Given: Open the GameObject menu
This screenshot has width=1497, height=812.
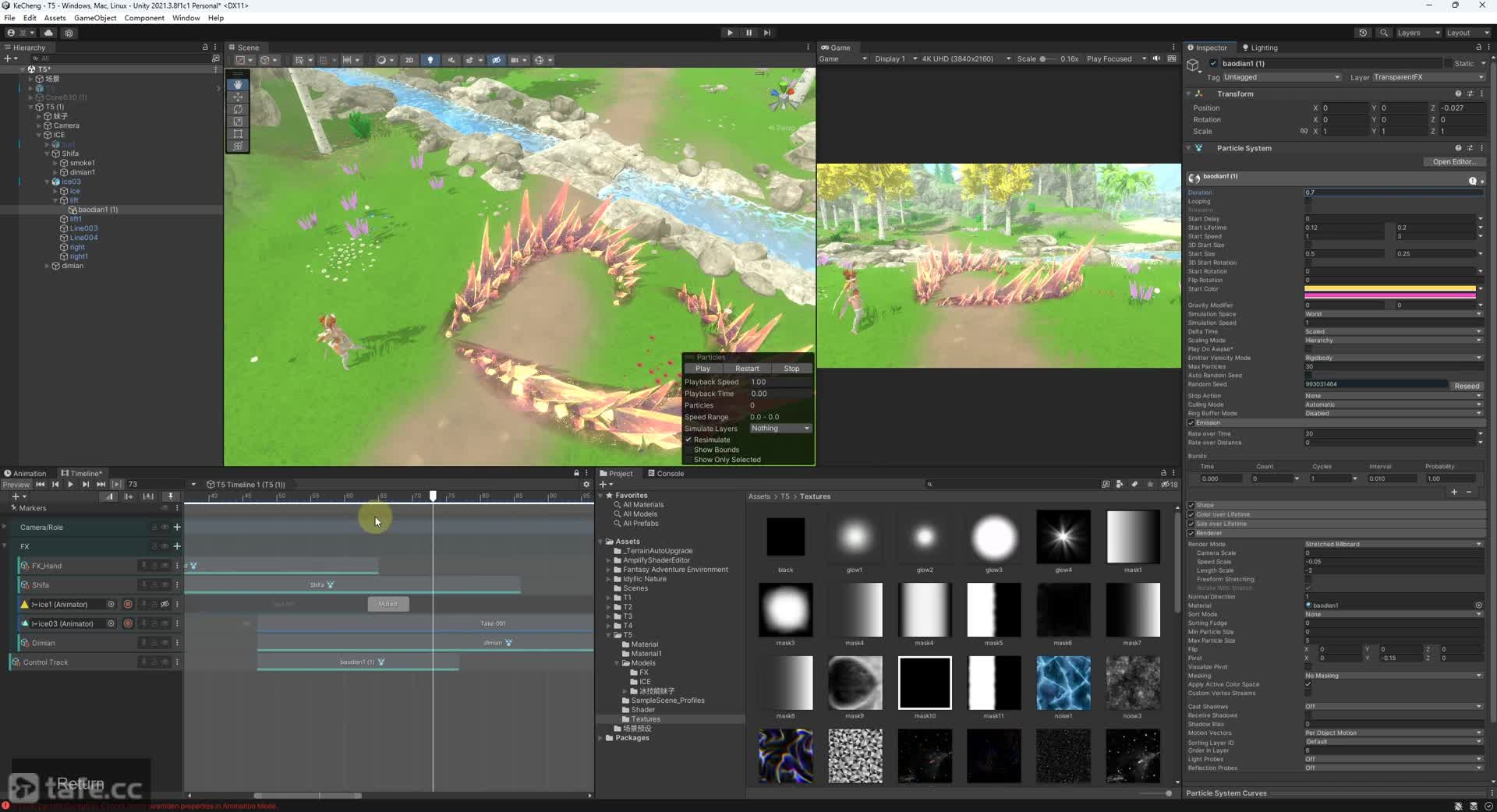Looking at the screenshot, I should [x=95, y=18].
